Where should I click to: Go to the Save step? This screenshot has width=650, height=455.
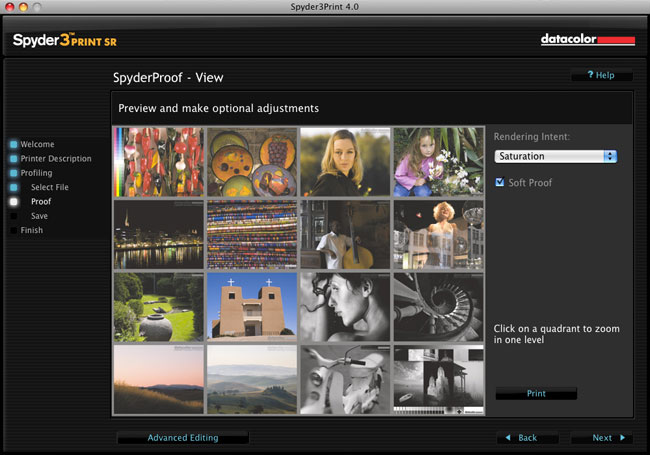click(x=39, y=216)
